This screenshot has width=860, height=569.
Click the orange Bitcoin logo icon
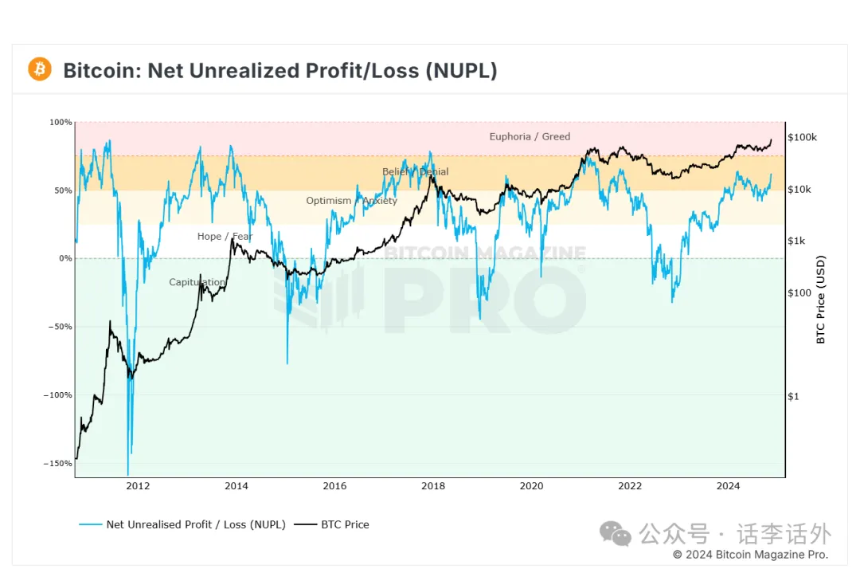point(39,69)
